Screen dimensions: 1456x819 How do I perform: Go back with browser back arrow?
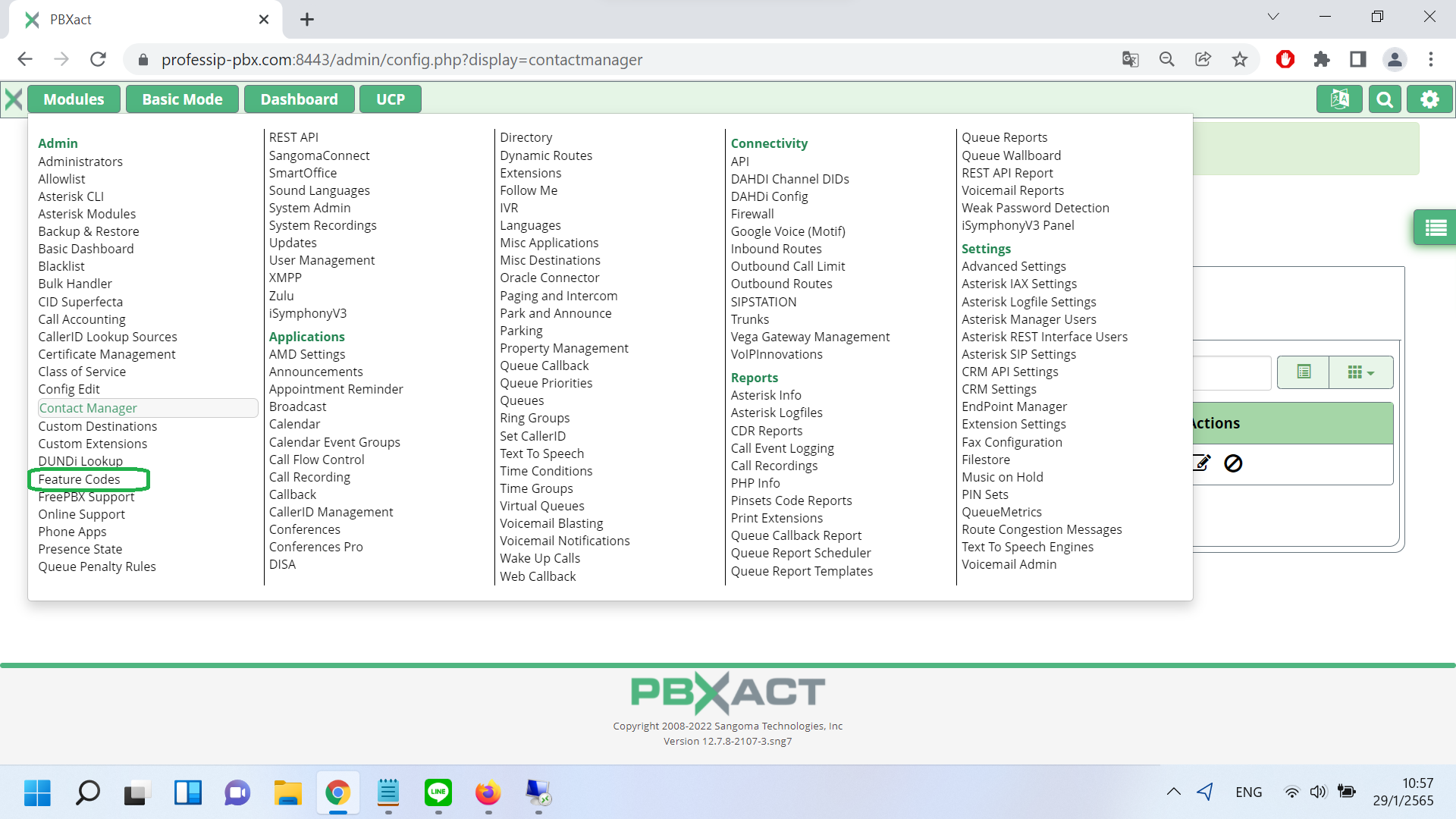[x=25, y=59]
